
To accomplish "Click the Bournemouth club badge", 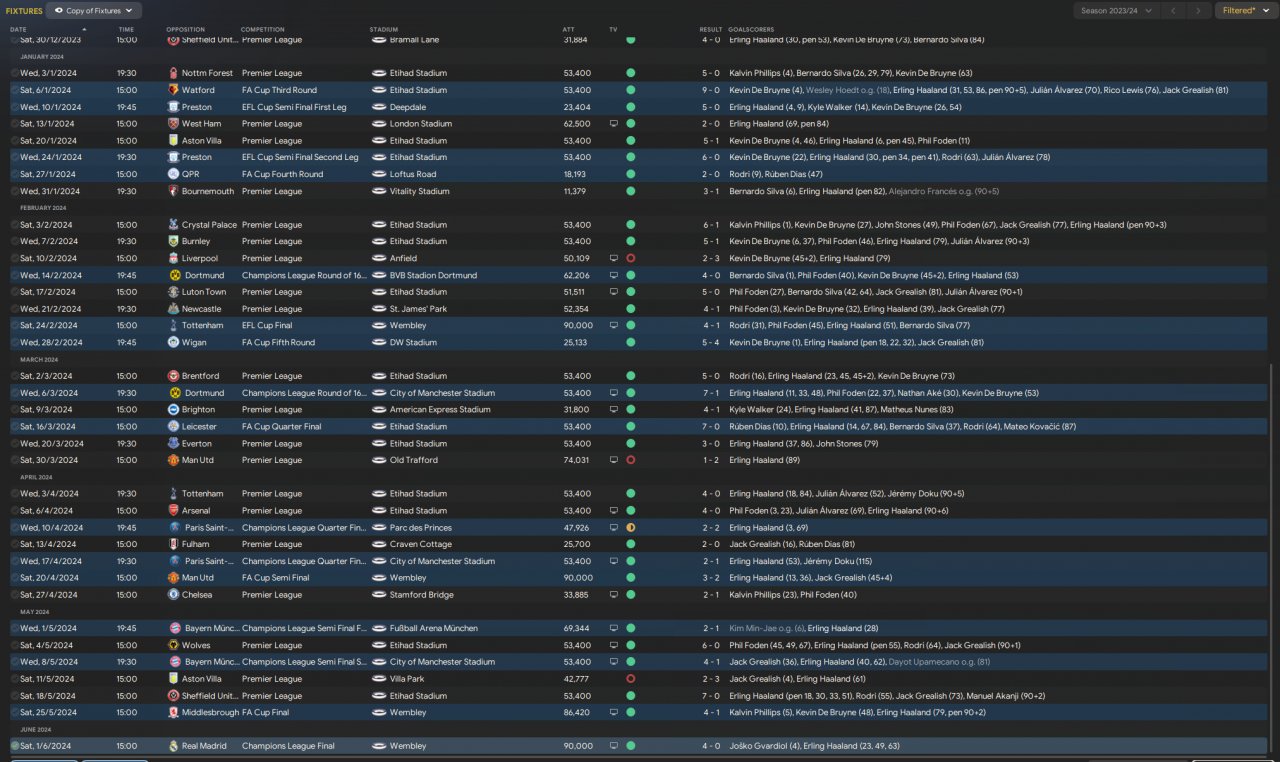I will point(174,191).
